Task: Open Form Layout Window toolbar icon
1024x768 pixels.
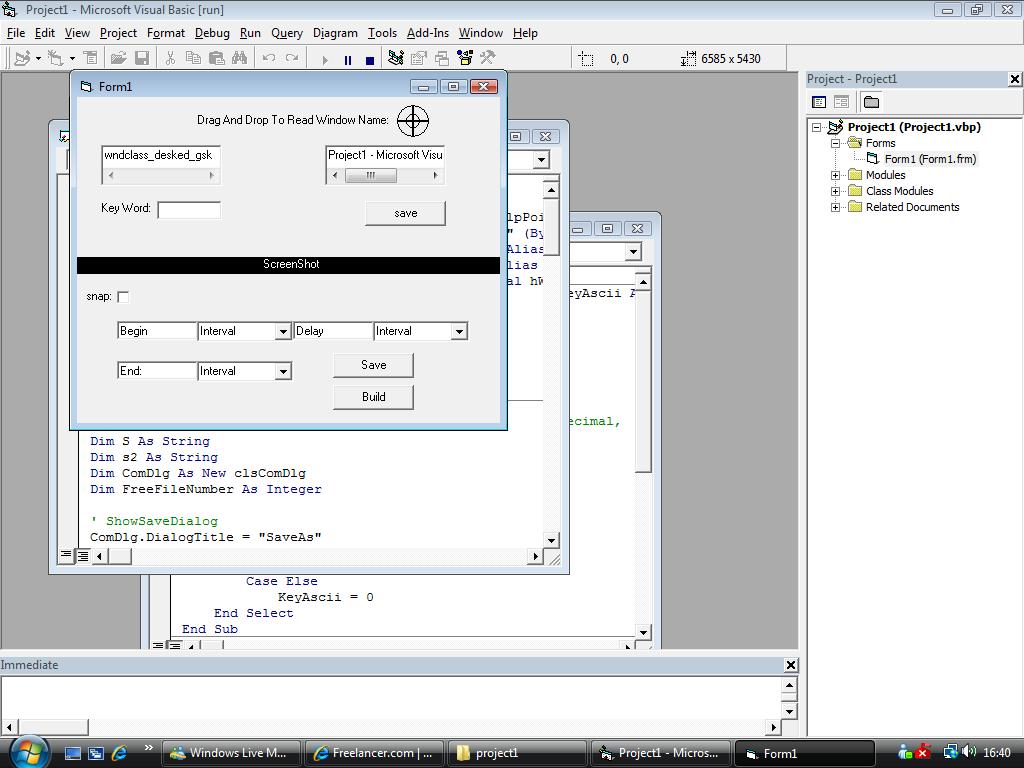Action: (x=442, y=58)
